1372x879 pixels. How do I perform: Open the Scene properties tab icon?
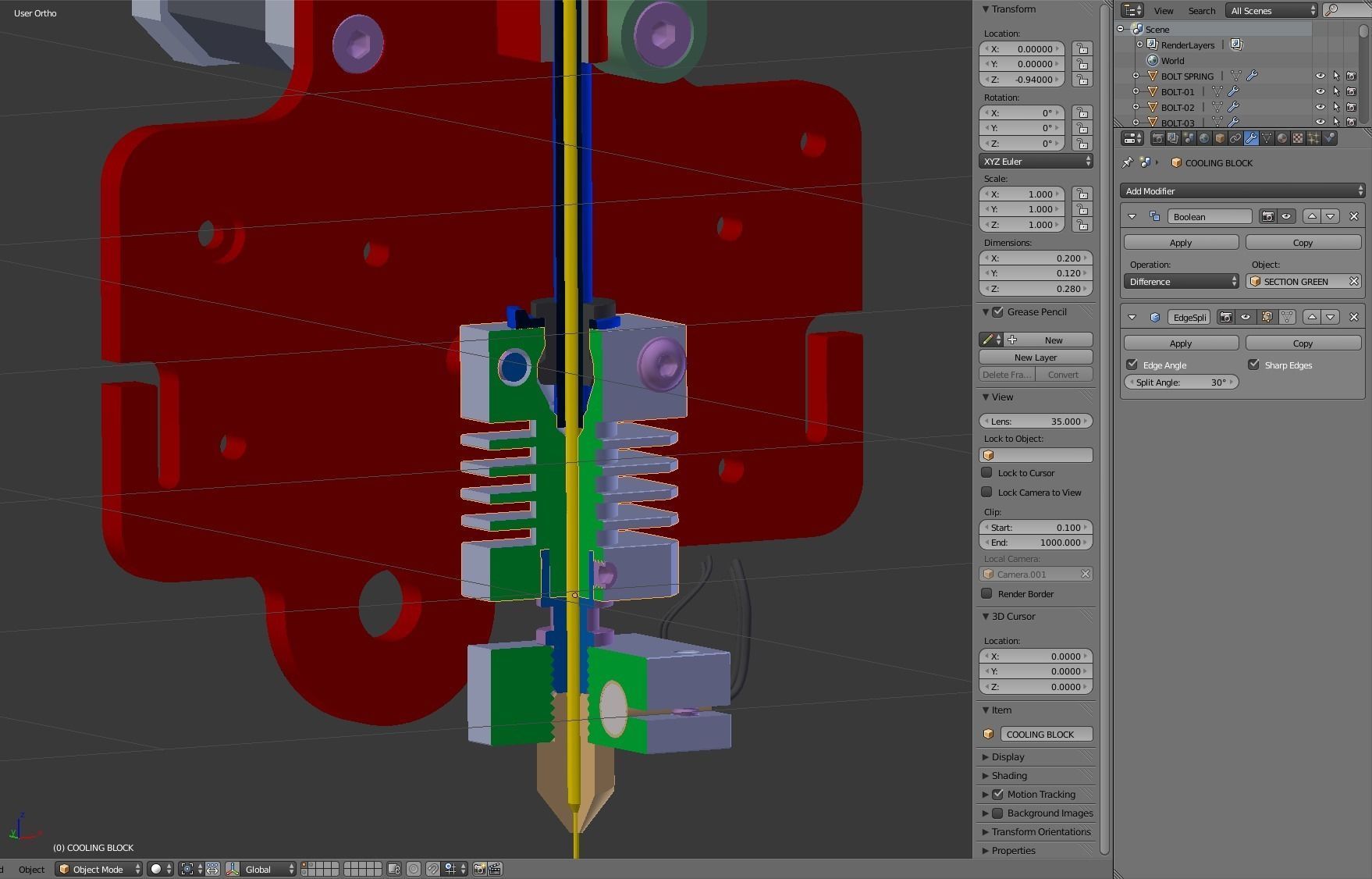1189,138
